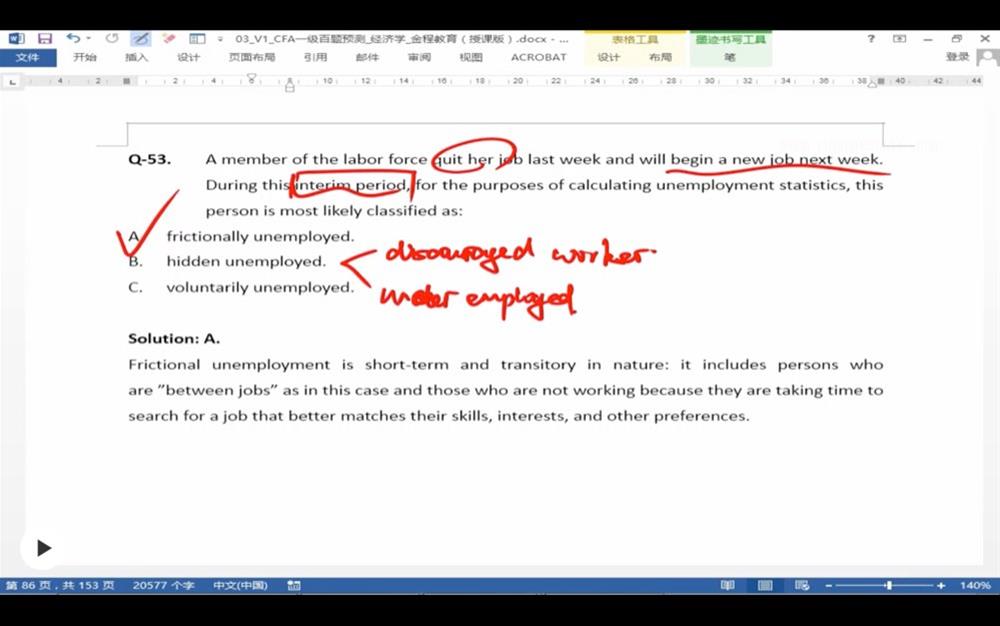
Task: Click the answer text 'hidden unemployed.'
Action: click(246, 261)
